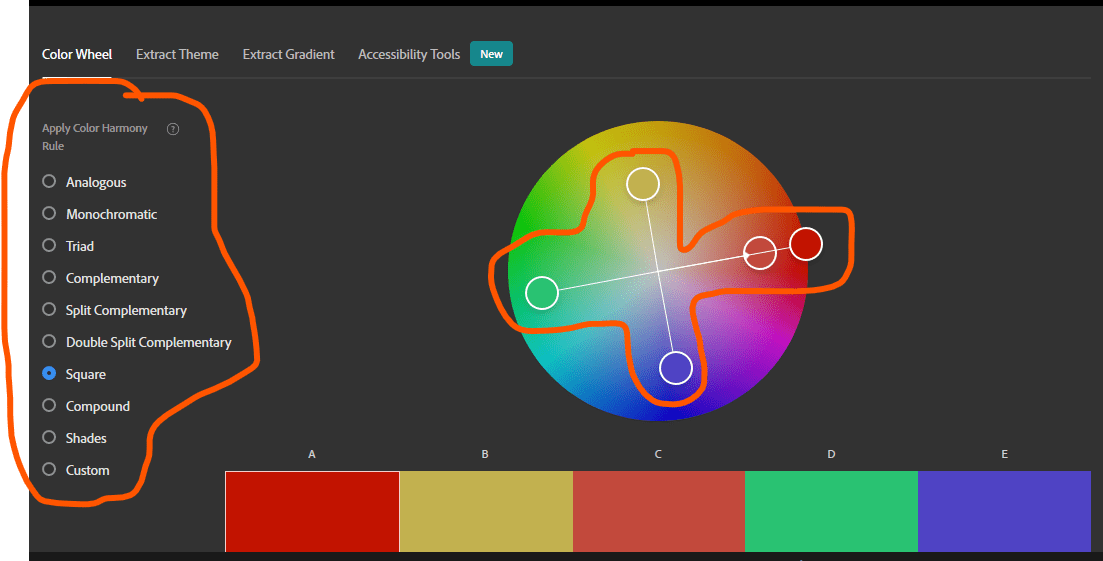Click coral swatch C in the palette
This screenshot has width=1103, height=561.
click(658, 511)
